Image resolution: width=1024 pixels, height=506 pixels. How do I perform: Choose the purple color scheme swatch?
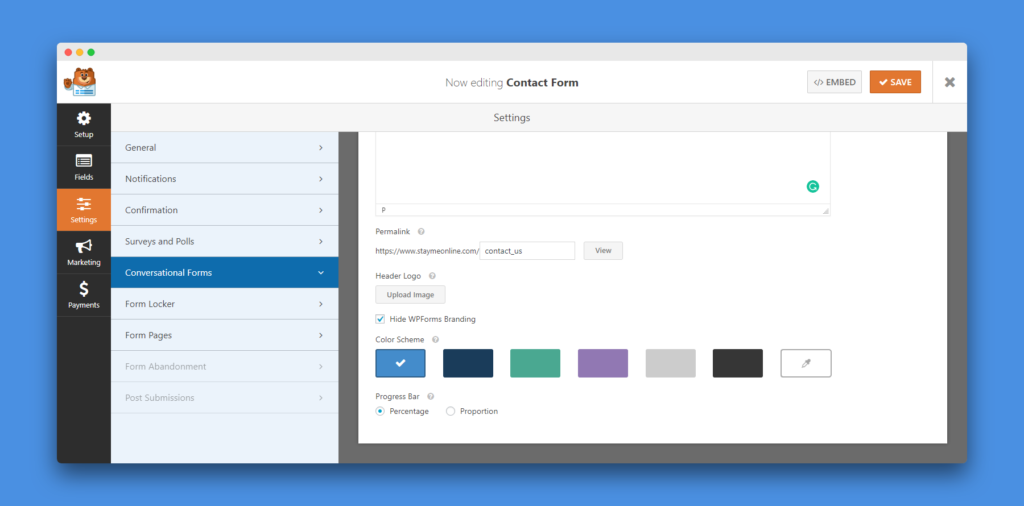[x=603, y=363]
